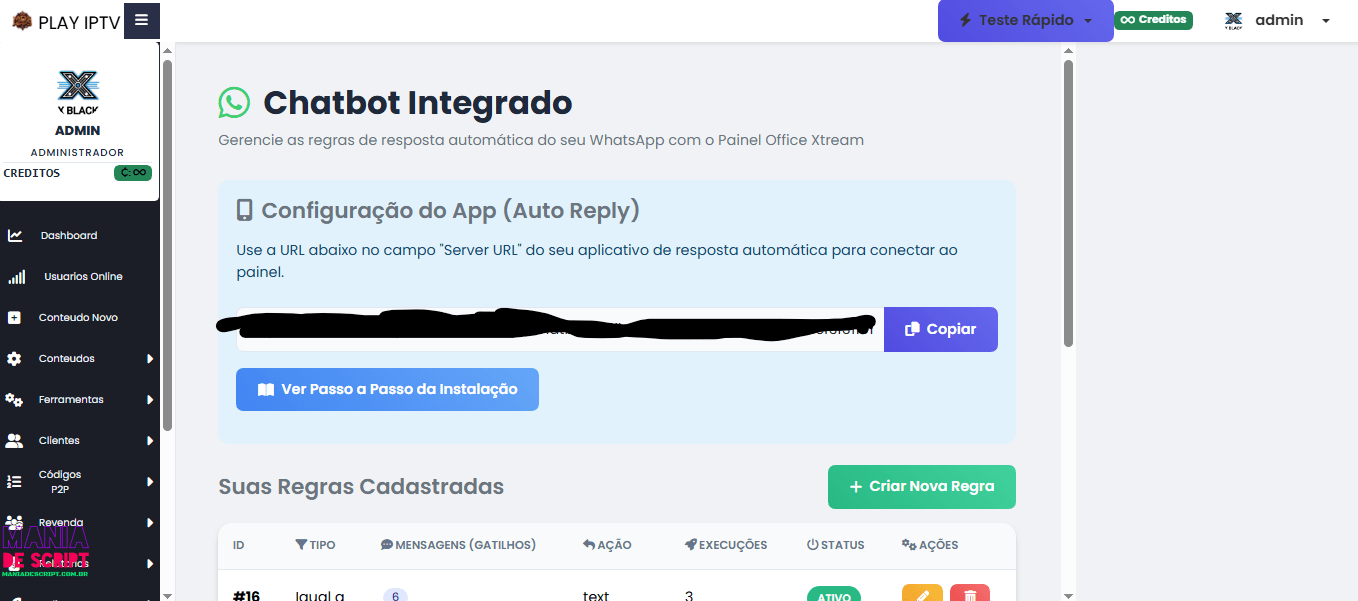Image resolution: width=1358 pixels, height=601 pixels.
Task: Open Usuarios Online in the sidebar
Action: (83, 277)
